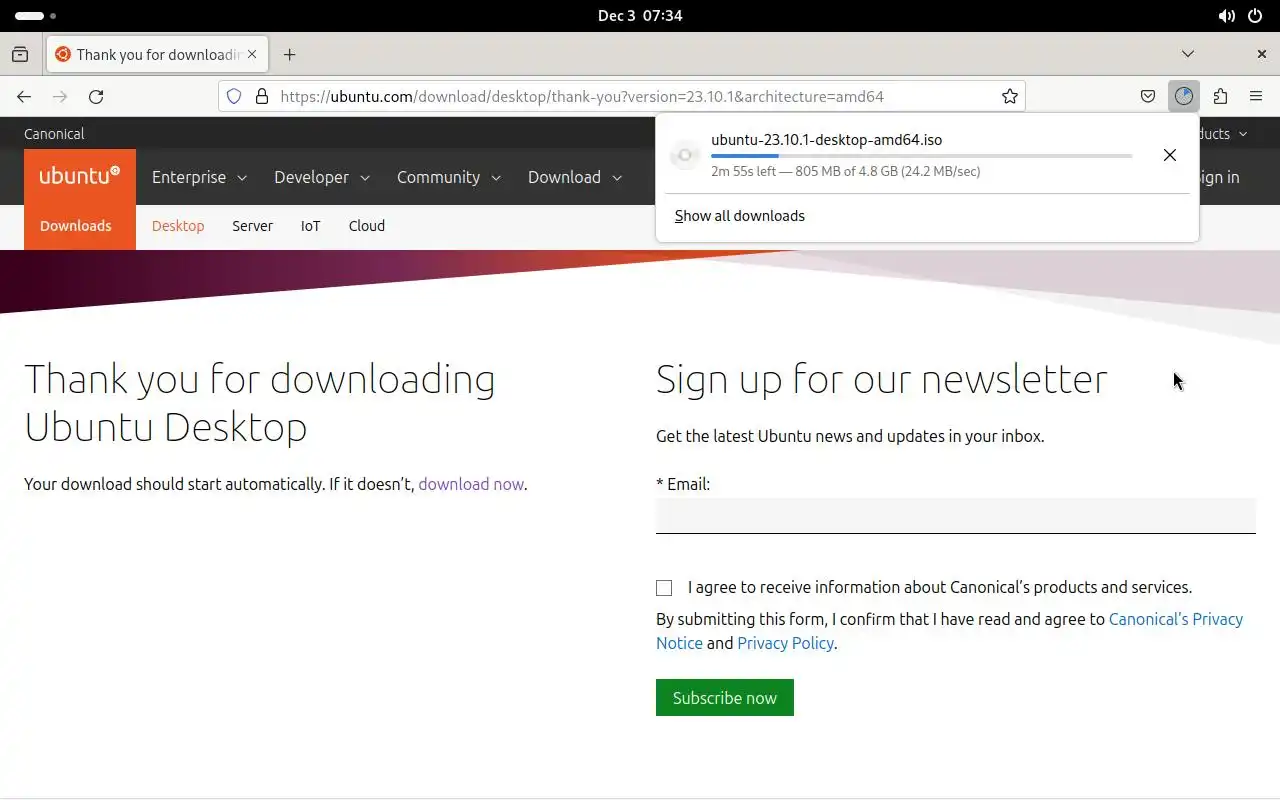Viewport: 1280px width, 800px height.
Task: Switch to the Server tab
Action: click(x=252, y=226)
